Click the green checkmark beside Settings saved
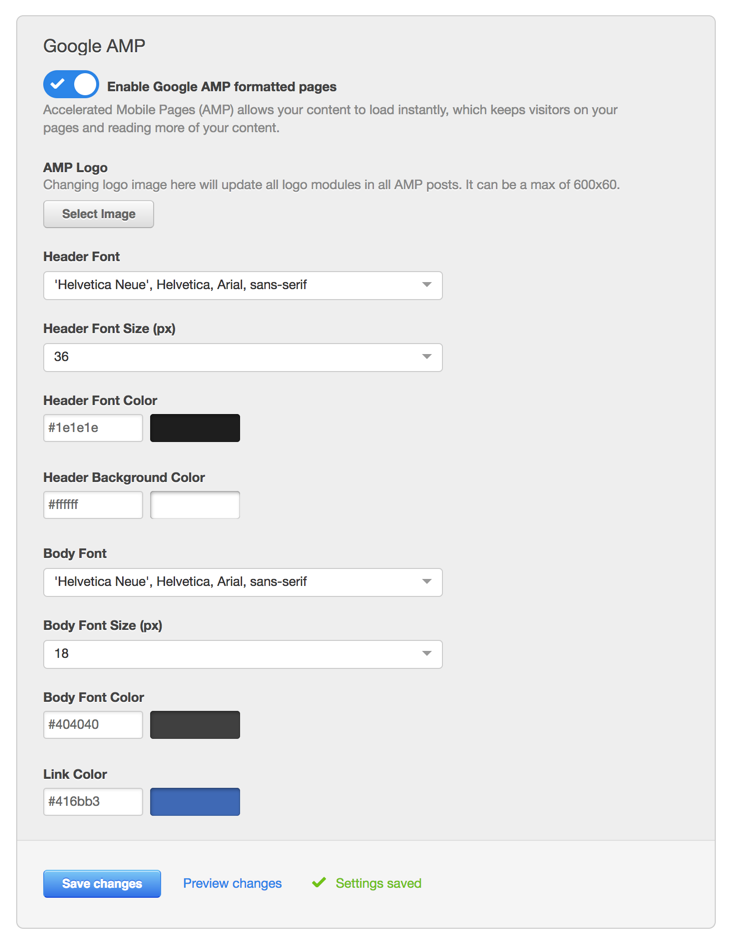The width and height of the screenshot is (730, 945). (318, 882)
